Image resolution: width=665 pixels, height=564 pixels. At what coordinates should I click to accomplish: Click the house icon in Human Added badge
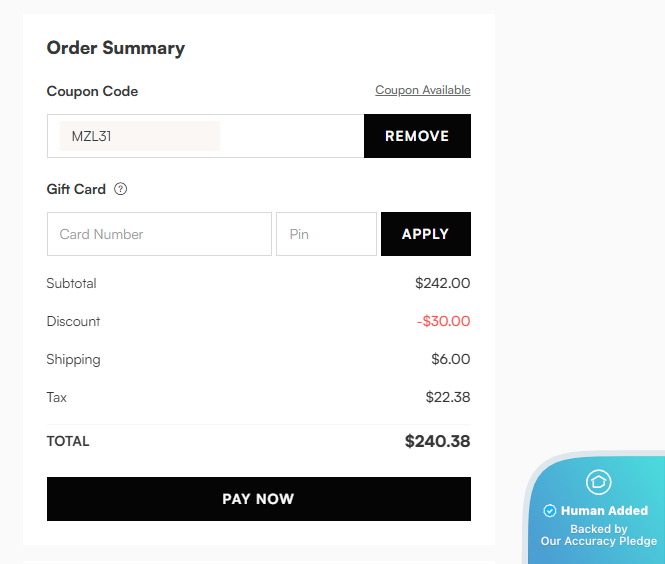click(598, 482)
